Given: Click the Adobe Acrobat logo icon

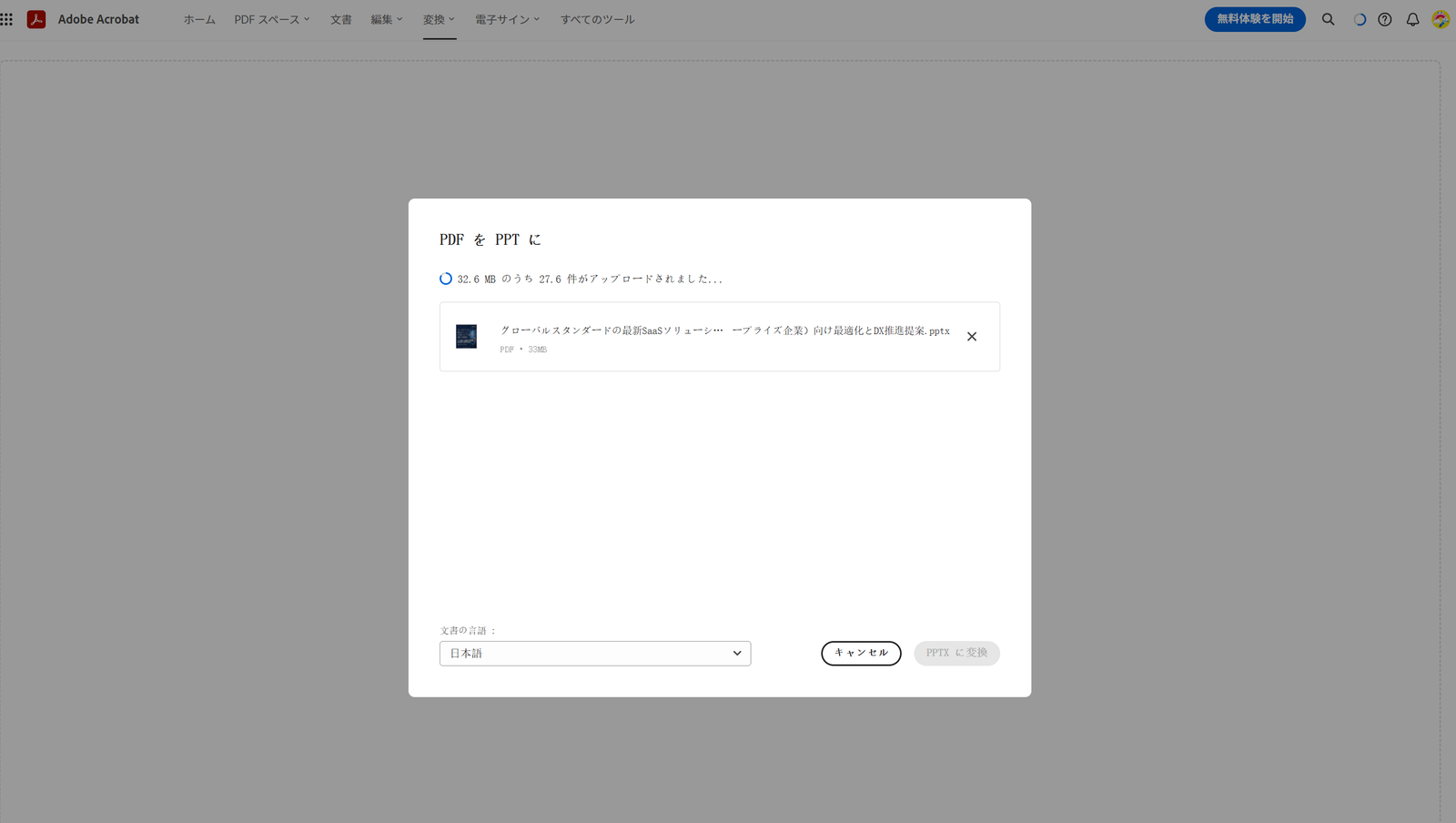Looking at the screenshot, I should click(x=36, y=19).
